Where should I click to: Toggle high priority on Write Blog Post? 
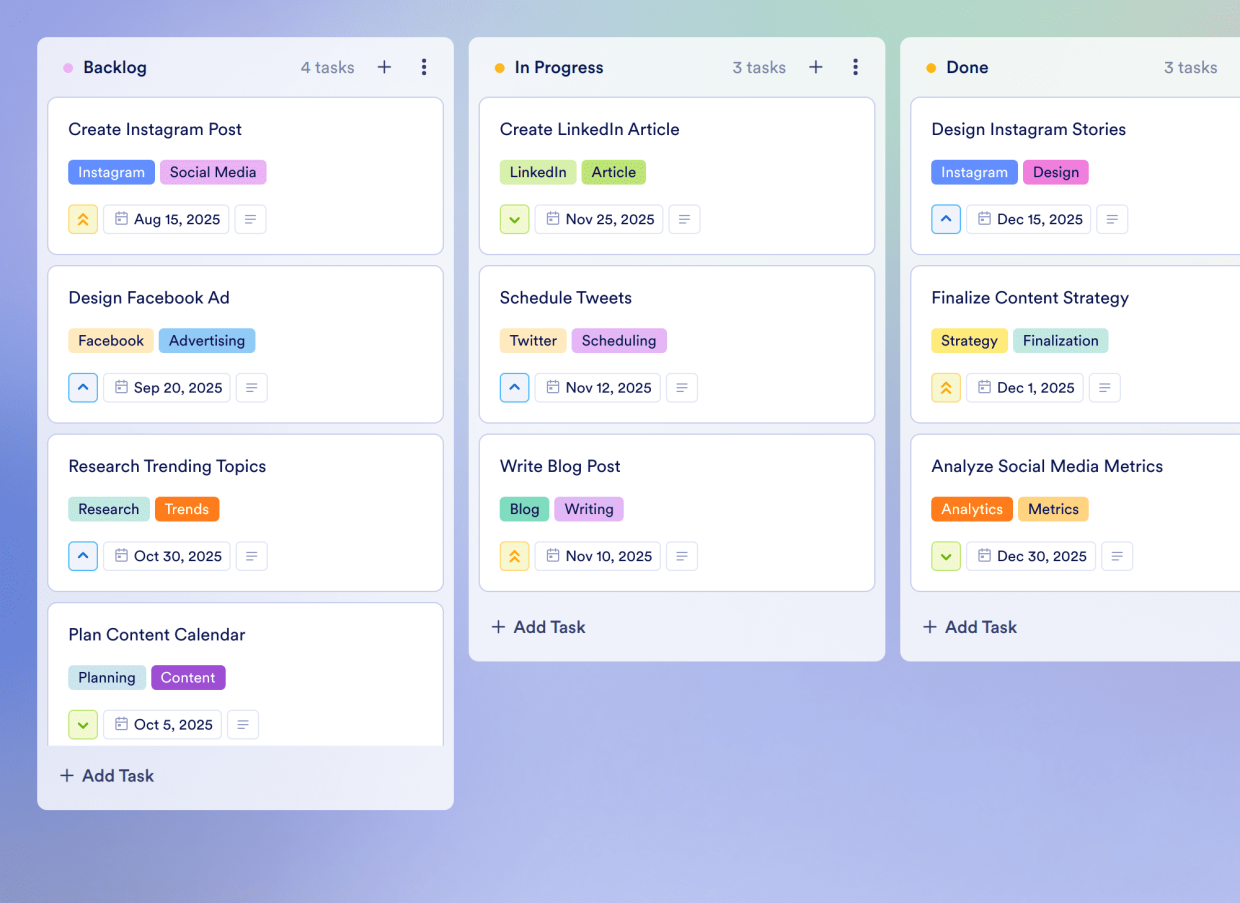click(514, 556)
